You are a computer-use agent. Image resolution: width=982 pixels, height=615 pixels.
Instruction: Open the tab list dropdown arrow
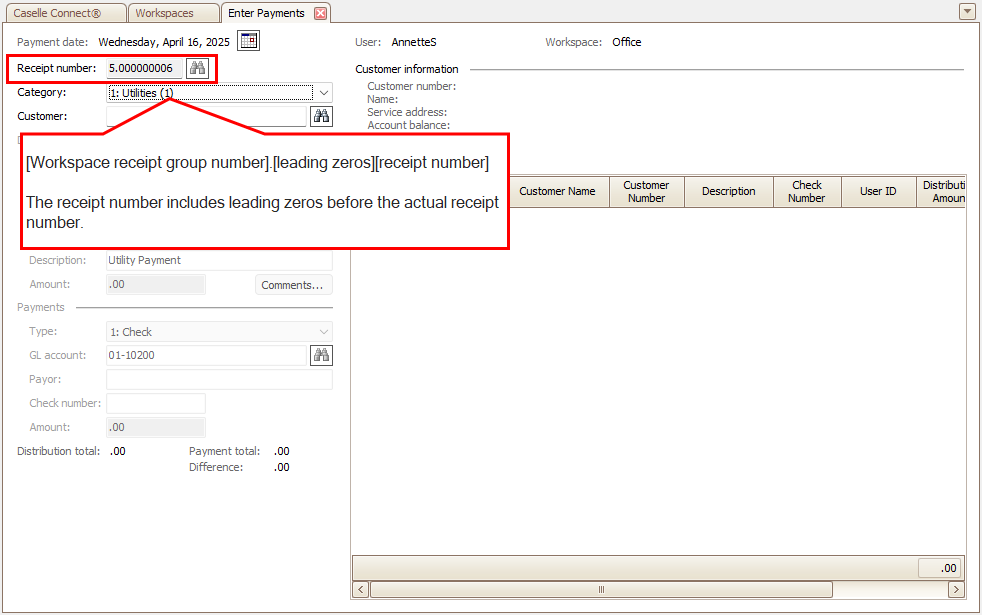[966, 12]
